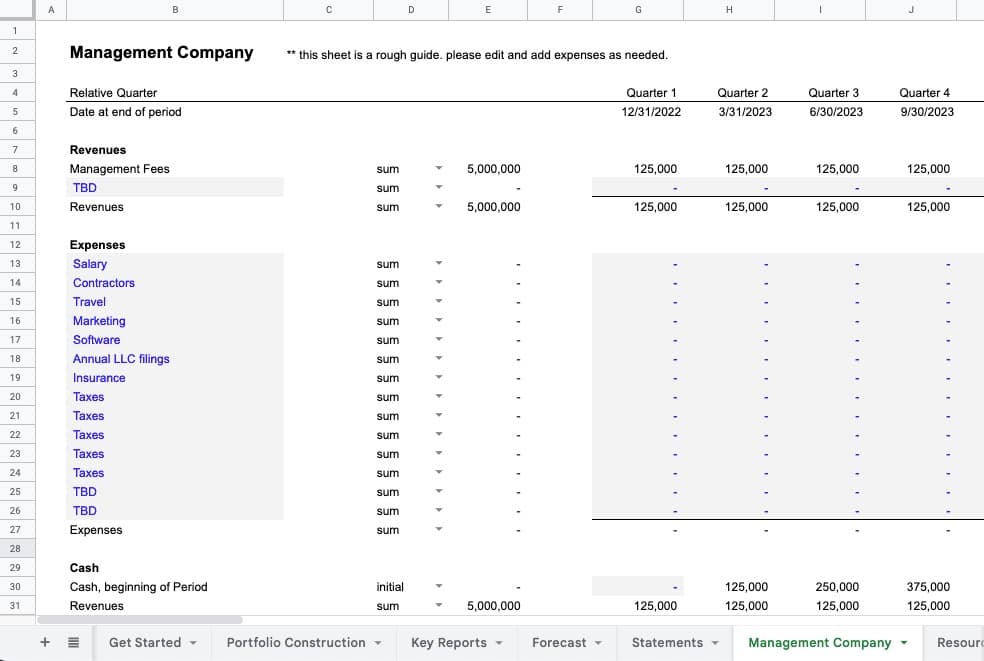Open the all sheets list icon
The width and height of the screenshot is (984, 661).
73,642
